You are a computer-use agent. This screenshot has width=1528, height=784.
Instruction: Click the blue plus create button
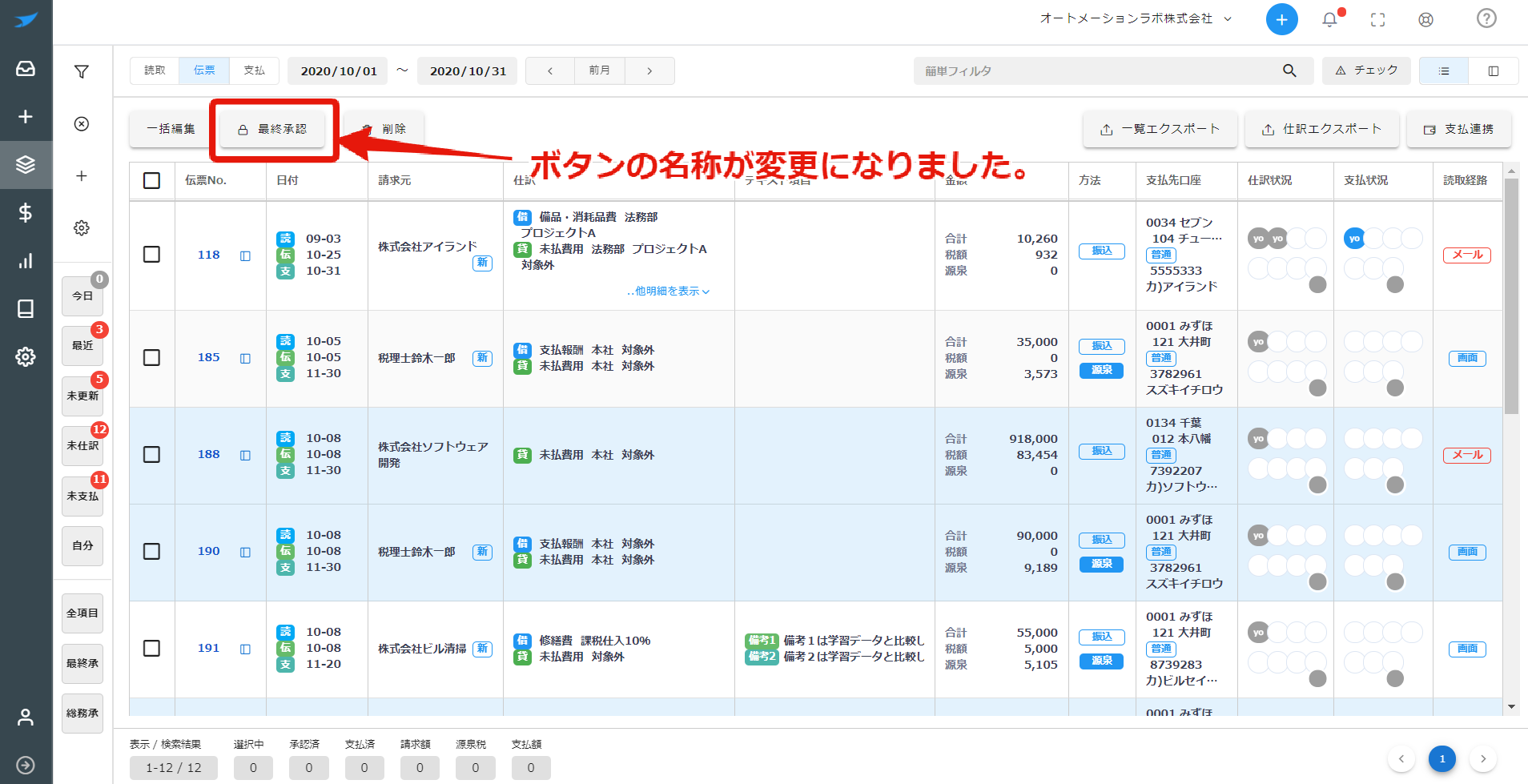[1281, 19]
